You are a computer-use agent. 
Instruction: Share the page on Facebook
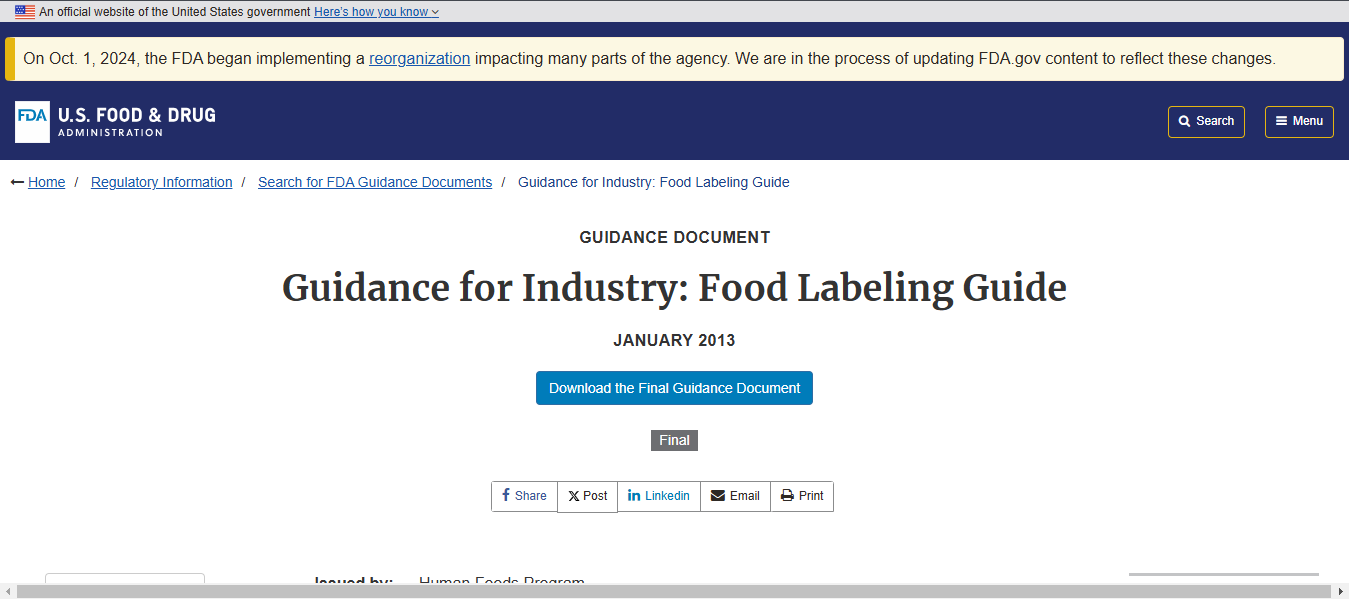524,496
